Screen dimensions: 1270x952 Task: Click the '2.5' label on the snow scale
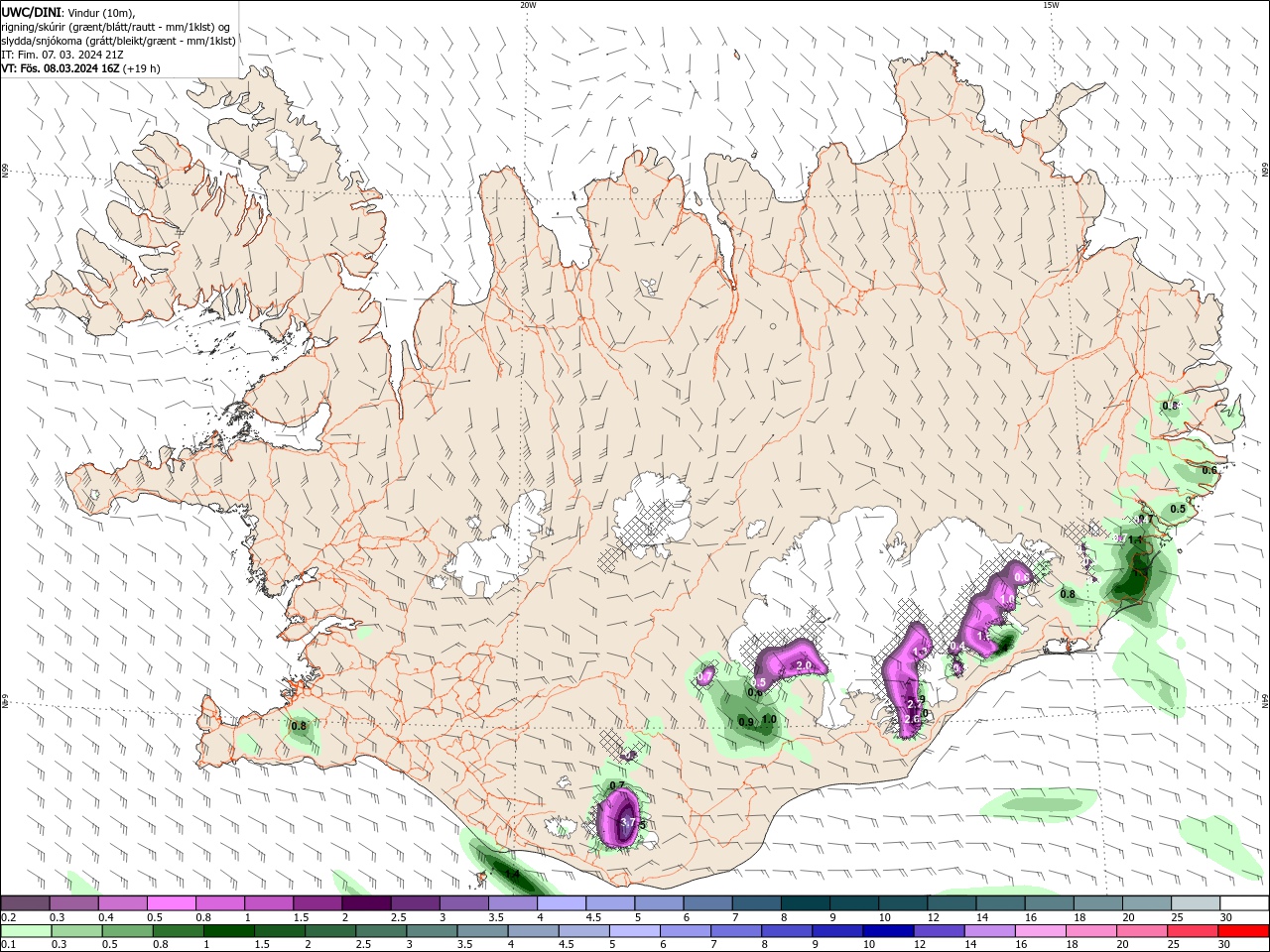click(398, 917)
